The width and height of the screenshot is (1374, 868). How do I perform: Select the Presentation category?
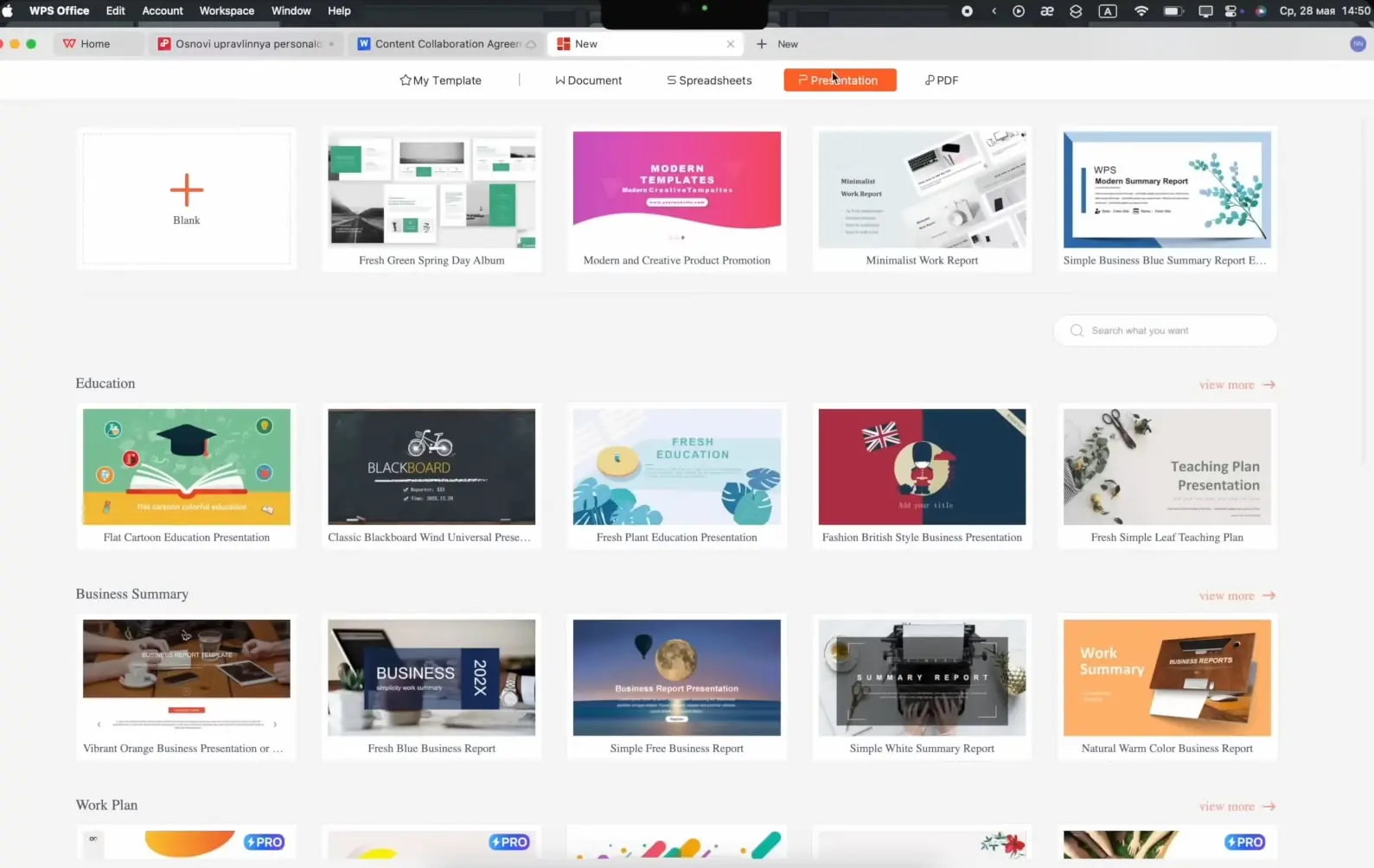(840, 80)
